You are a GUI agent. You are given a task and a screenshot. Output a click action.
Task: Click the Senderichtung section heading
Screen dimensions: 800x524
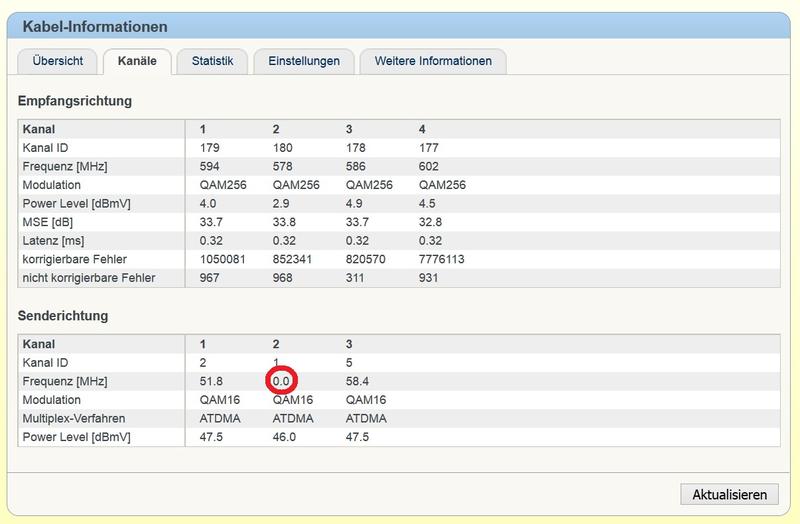(x=63, y=316)
